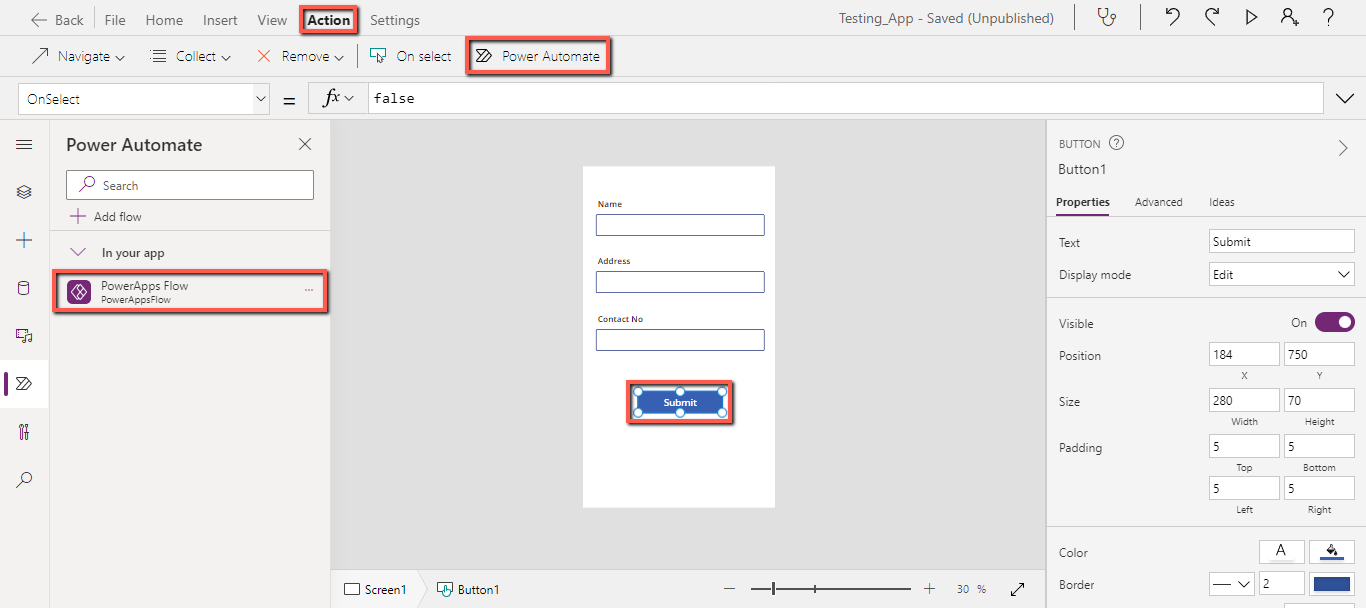Zoom out with the minus icon
The image size is (1366, 608).
[x=730, y=589]
